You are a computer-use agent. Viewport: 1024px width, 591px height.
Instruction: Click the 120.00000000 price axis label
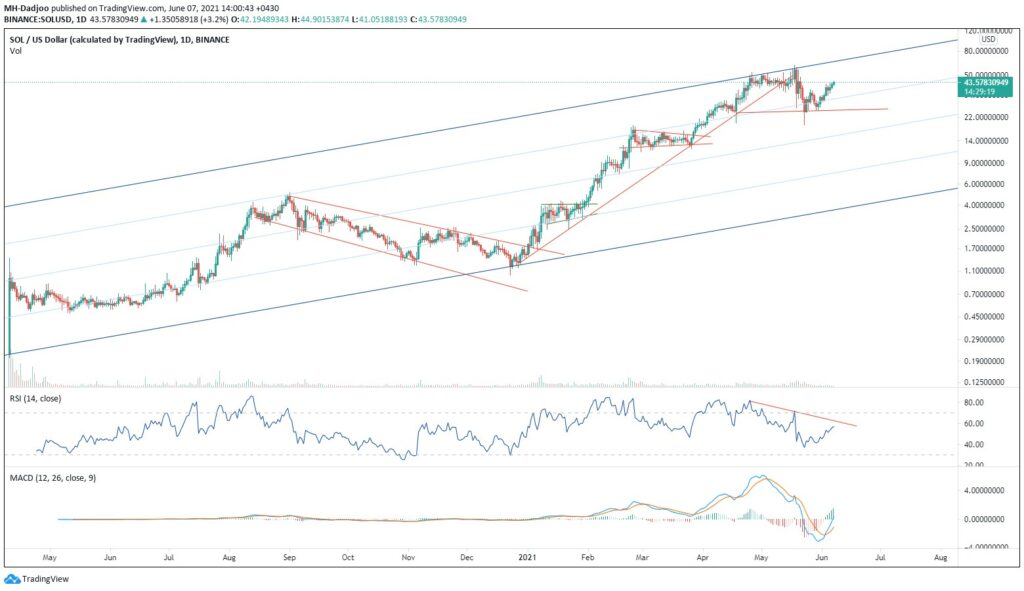point(990,32)
